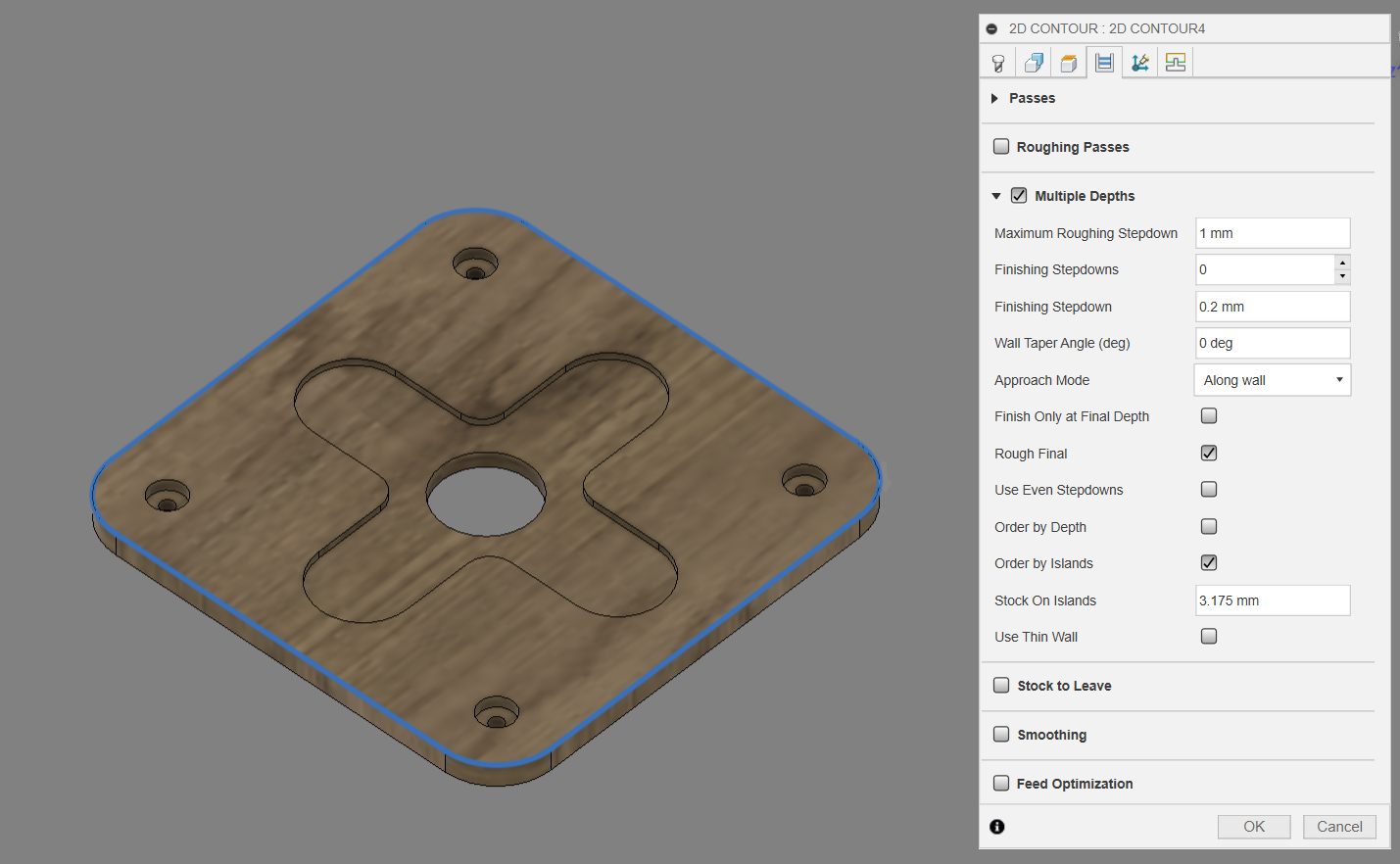Enable the Feed Optimization checkbox
The height and width of the screenshot is (864, 1400).
[1001, 783]
